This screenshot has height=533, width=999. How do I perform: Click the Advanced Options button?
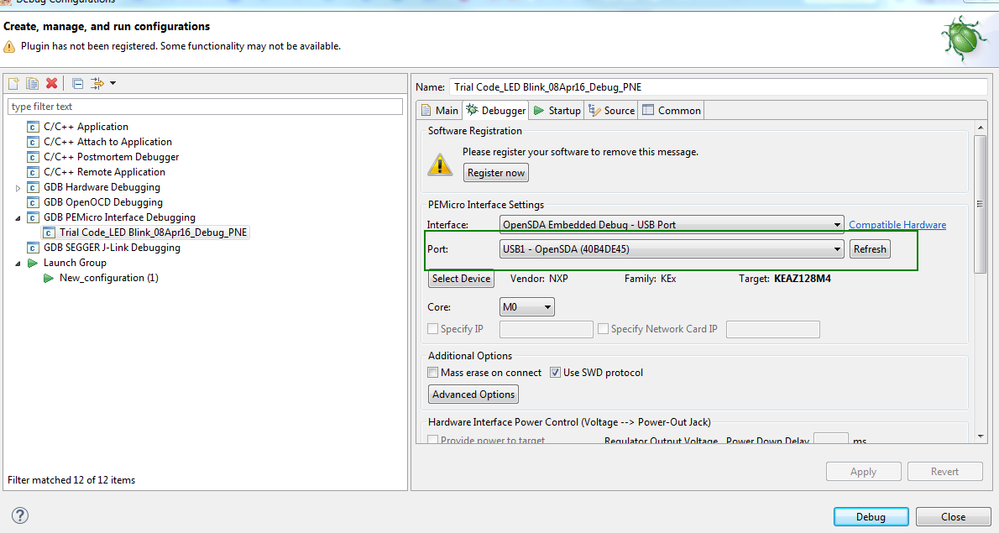pyautogui.click(x=473, y=394)
